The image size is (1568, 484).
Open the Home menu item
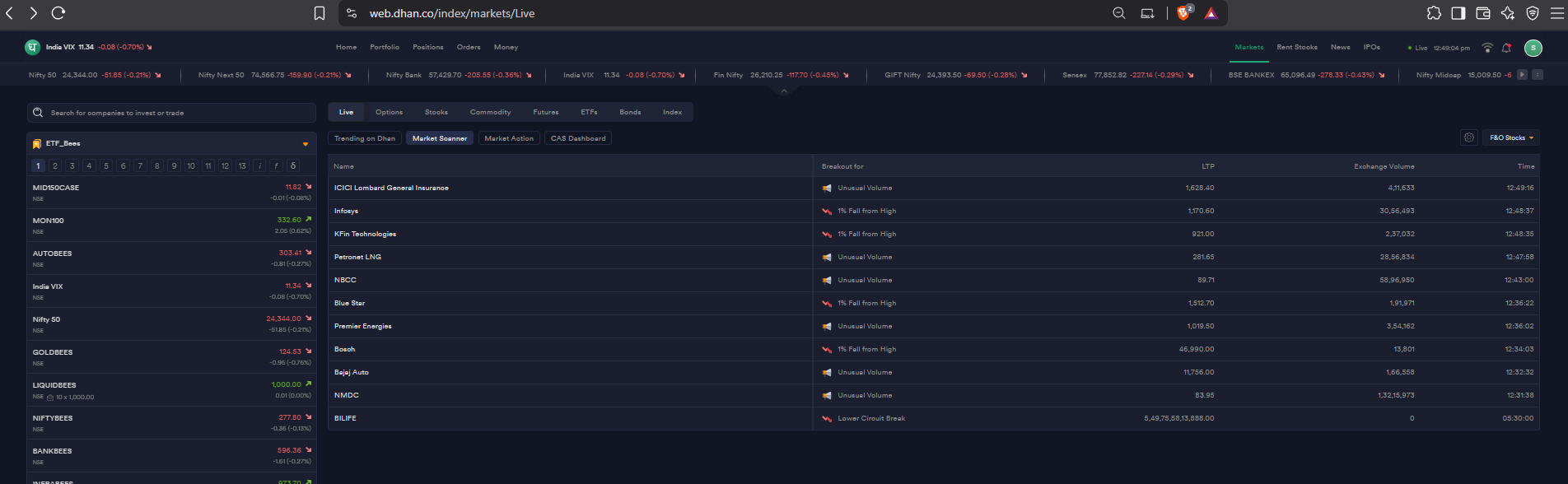click(346, 48)
